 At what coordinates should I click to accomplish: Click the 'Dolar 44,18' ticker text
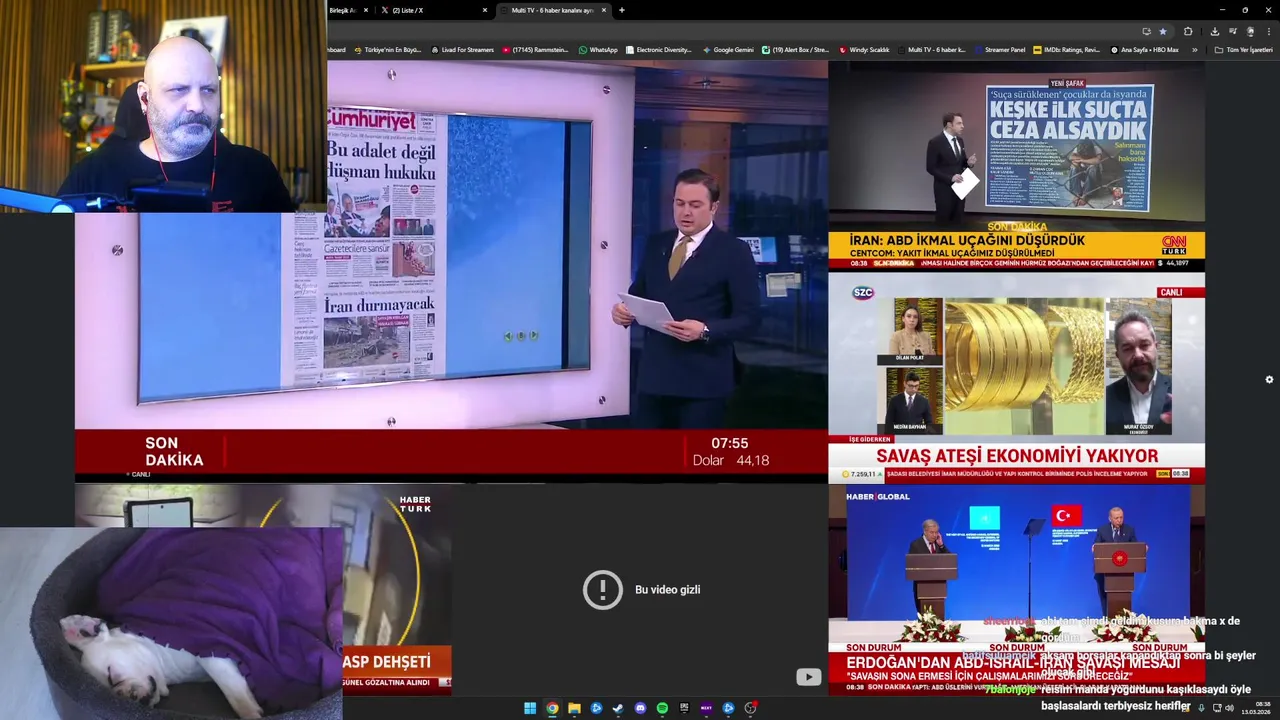(731, 461)
